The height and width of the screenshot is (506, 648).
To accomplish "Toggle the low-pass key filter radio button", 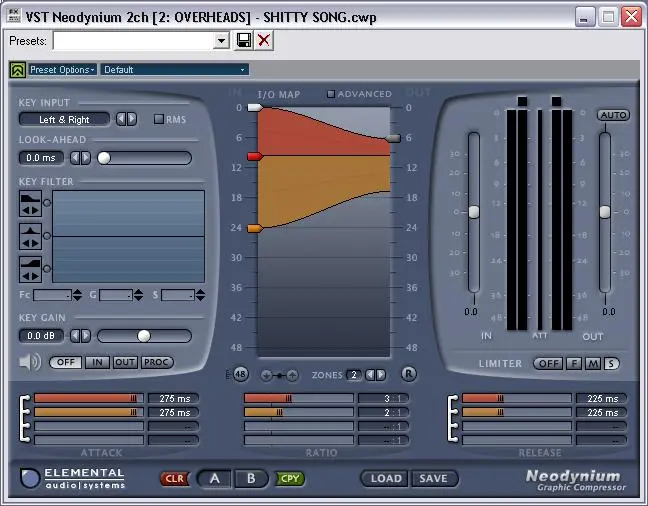I will [47, 203].
